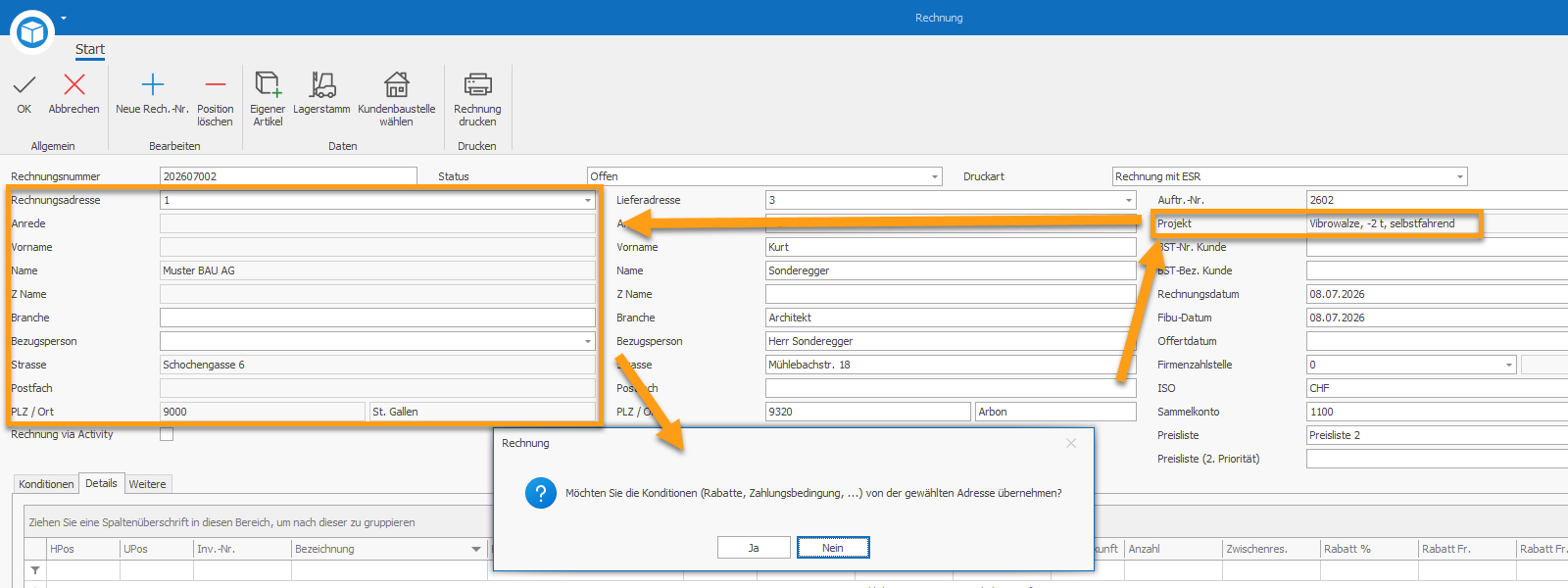This screenshot has height=588, width=1568.
Task: Click Kundenbaustelle wählen house icon
Action: coord(397,84)
